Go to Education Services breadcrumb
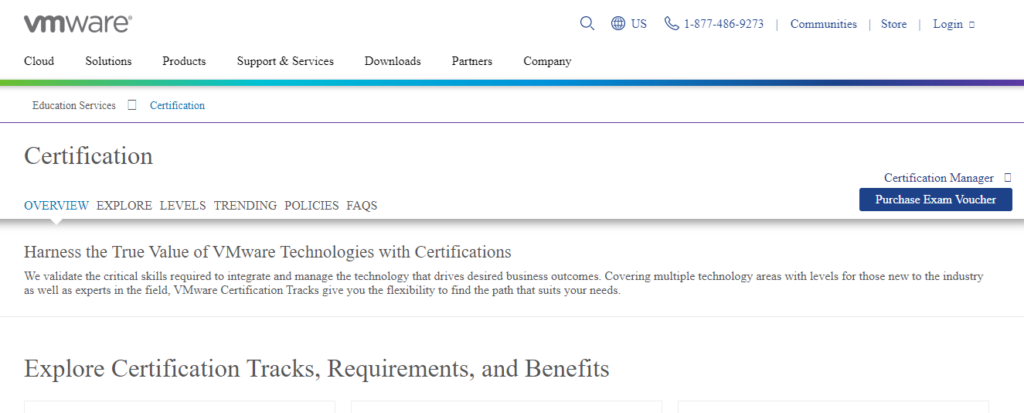Screen dimensions: 1024x413 74,105
